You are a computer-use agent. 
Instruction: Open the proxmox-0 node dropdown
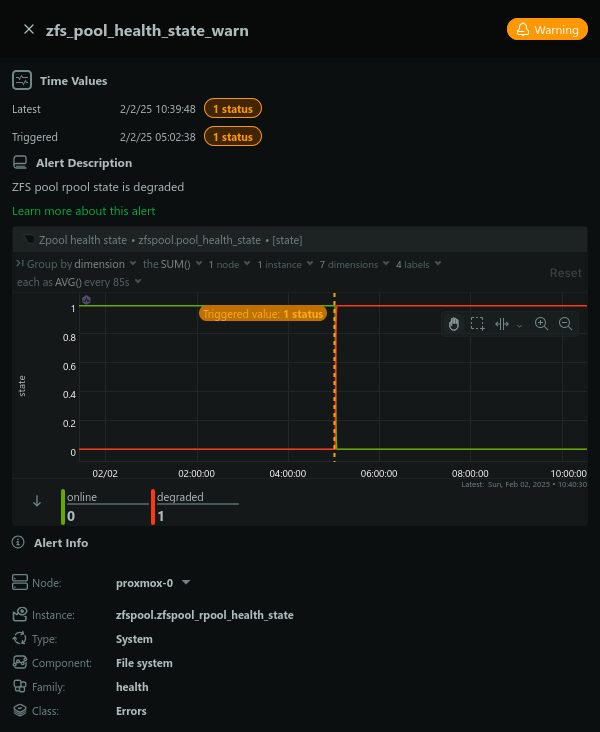pyautogui.click(x=153, y=583)
